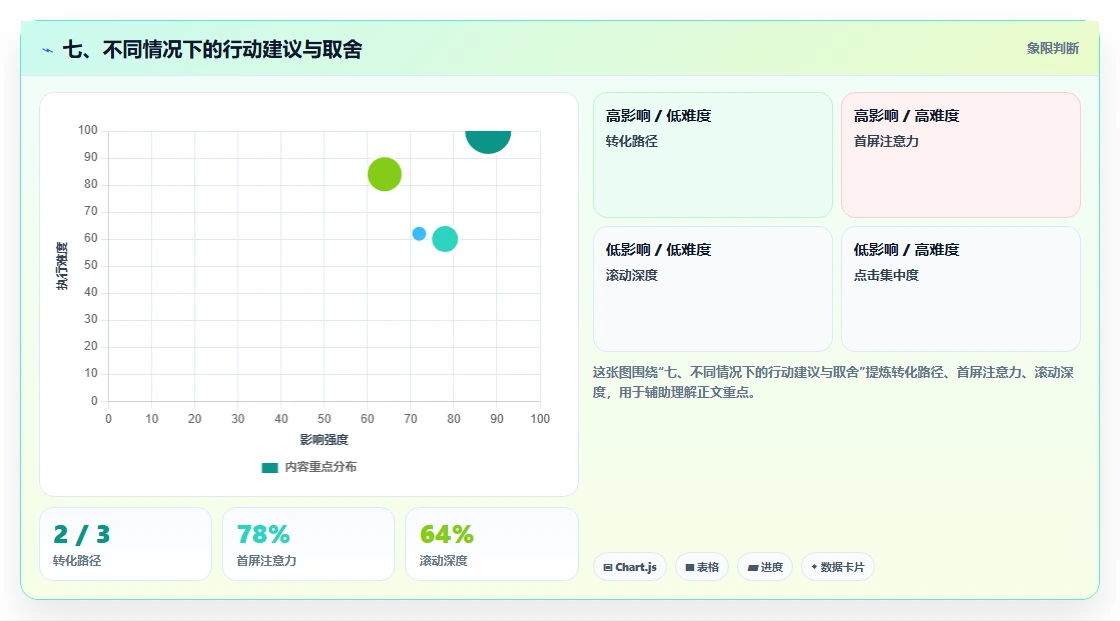Click 首屏注意力 label under 78%
Viewport: 1120px width, 621px height.
tap(266, 561)
